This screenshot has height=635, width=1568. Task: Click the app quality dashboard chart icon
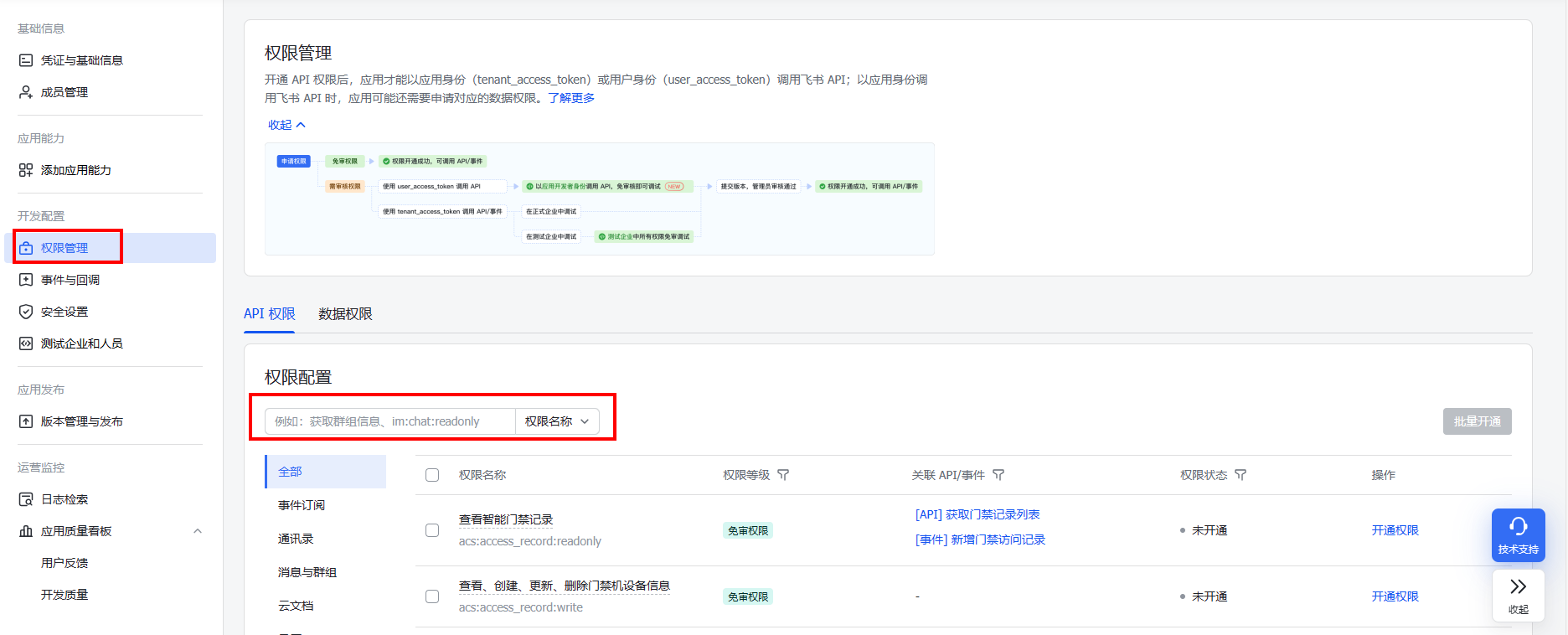point(26,531)
